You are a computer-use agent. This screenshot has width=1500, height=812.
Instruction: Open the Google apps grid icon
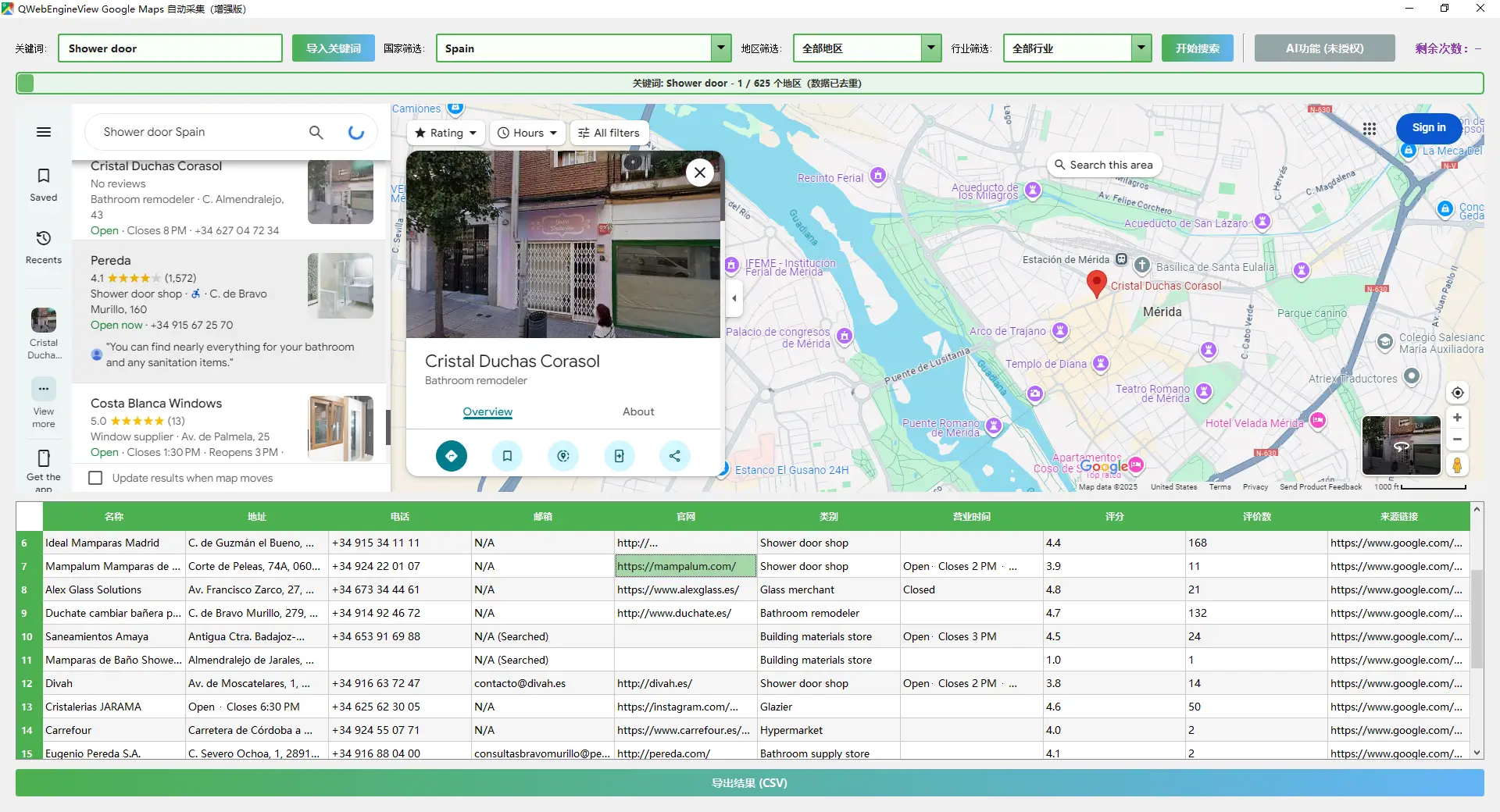pyautogui.click(x=1370, y=129)
